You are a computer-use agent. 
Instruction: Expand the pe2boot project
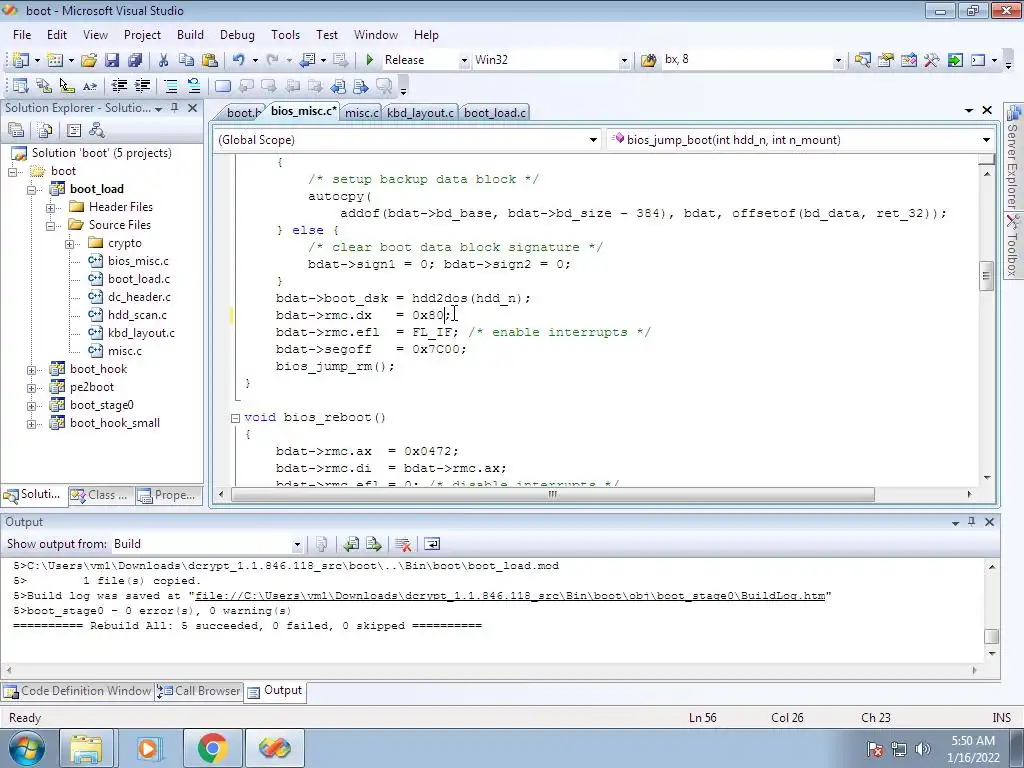[x=31, y=388]
